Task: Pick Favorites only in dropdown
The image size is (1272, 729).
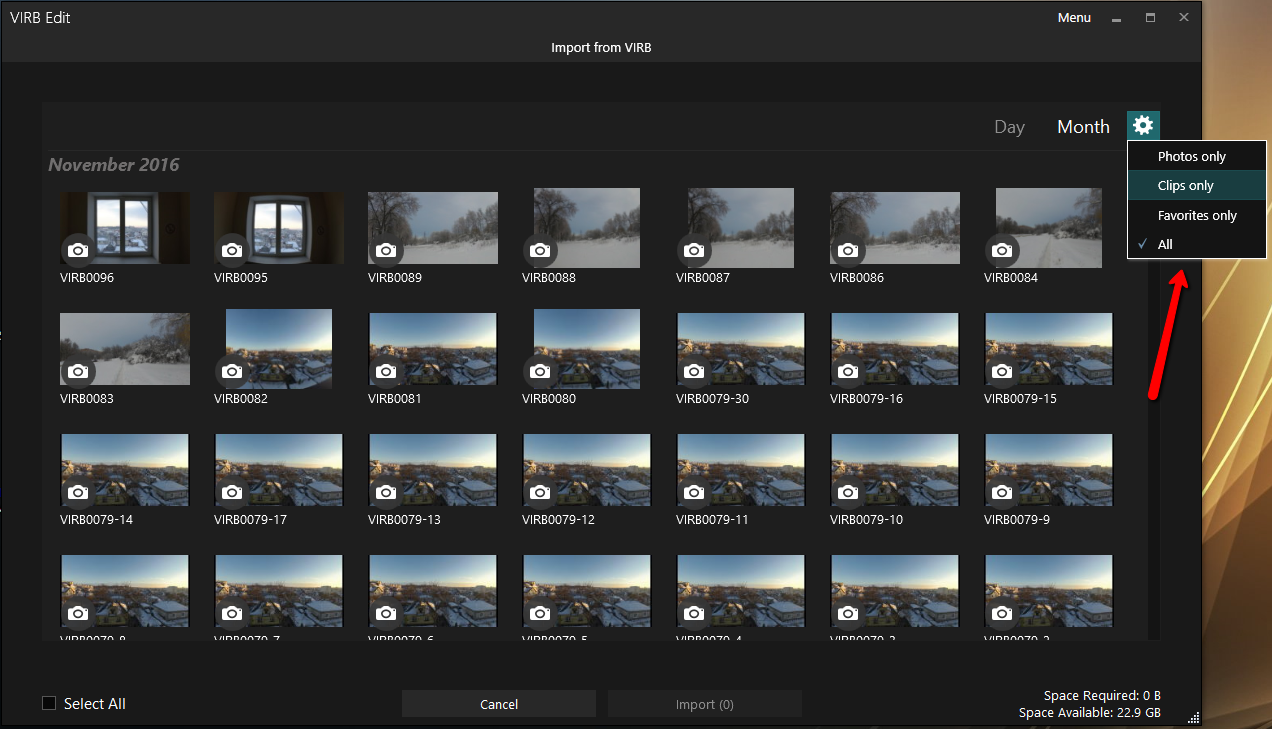Action: pyautogui.click(x=1196, y=216)
